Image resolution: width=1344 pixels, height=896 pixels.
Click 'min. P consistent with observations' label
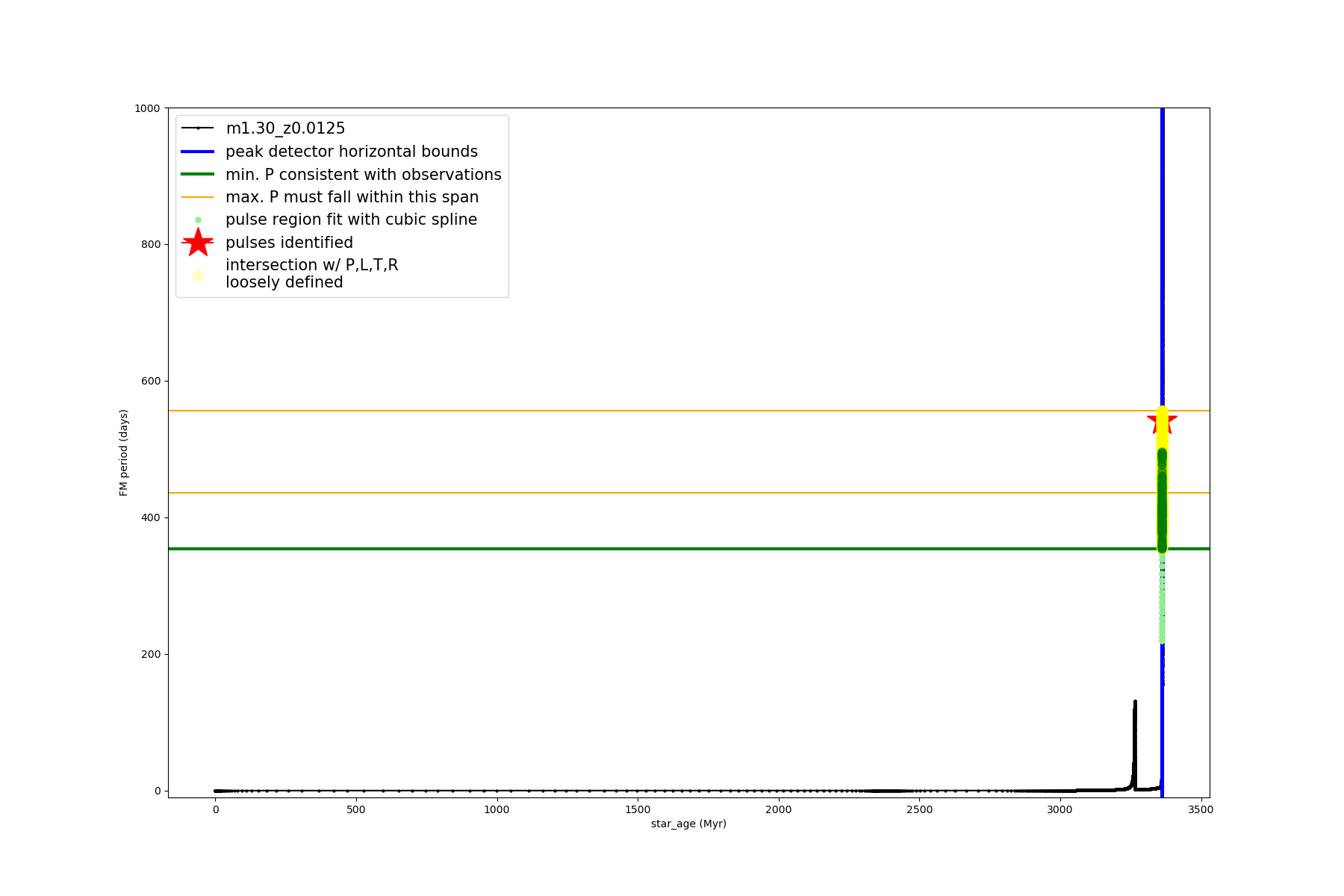point(364,175)
